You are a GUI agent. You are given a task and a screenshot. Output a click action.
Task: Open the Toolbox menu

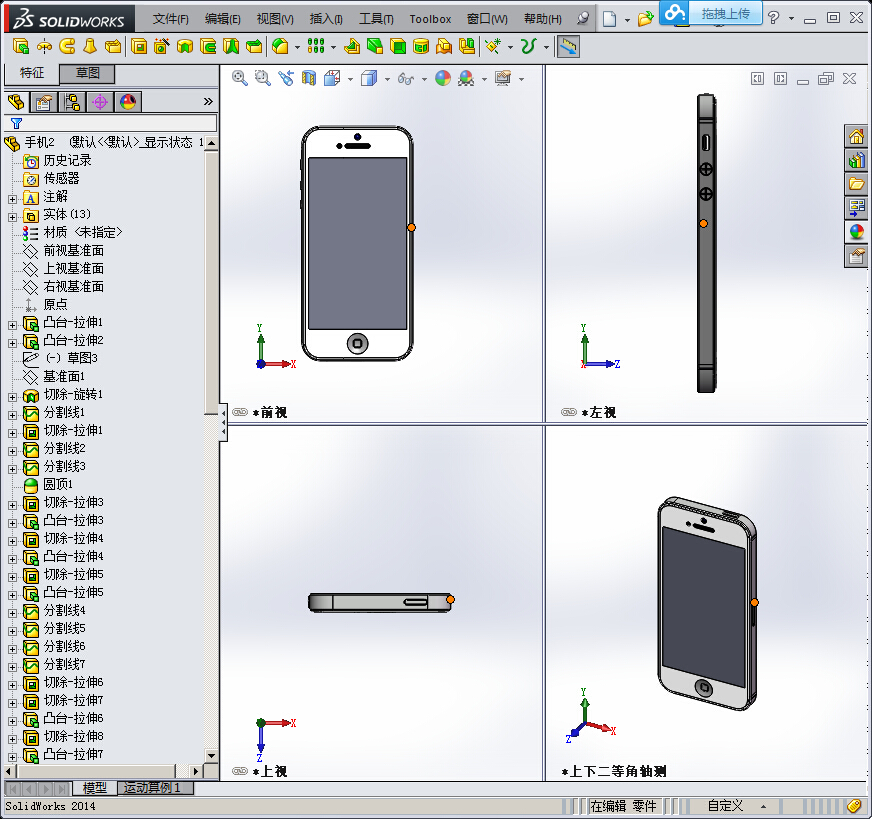[430, 19]
